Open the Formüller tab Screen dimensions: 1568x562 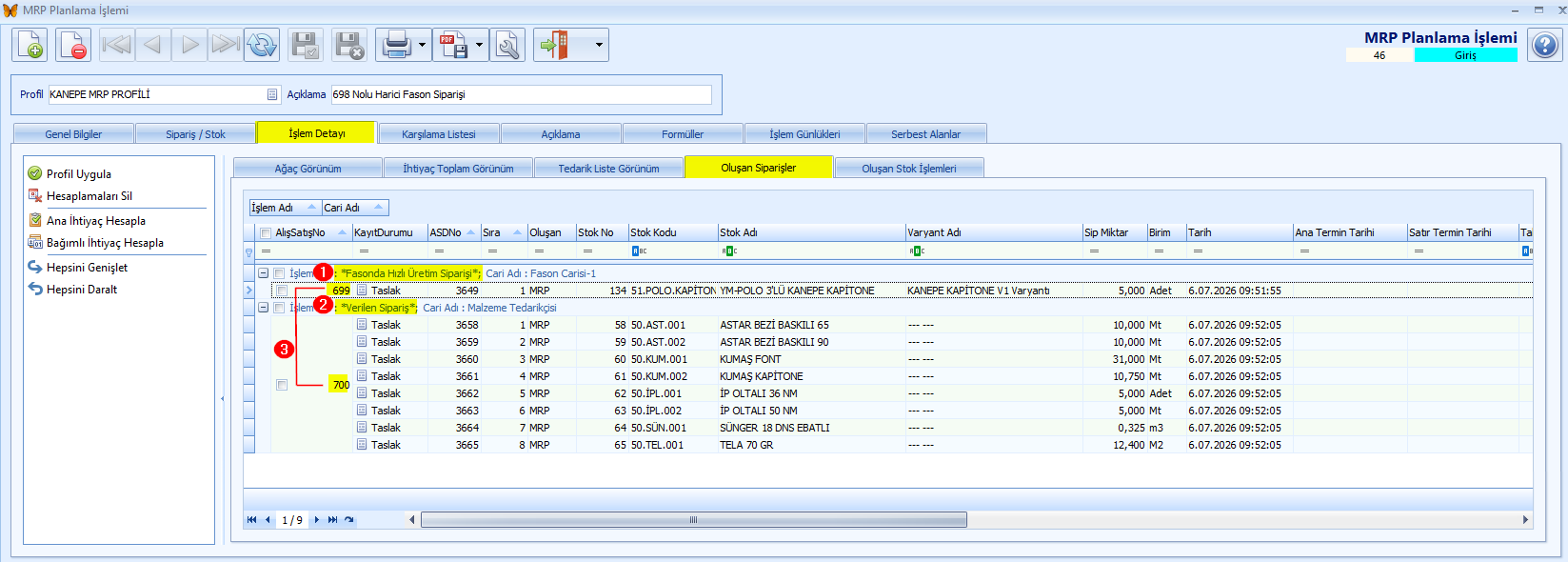tap(683, 134)
